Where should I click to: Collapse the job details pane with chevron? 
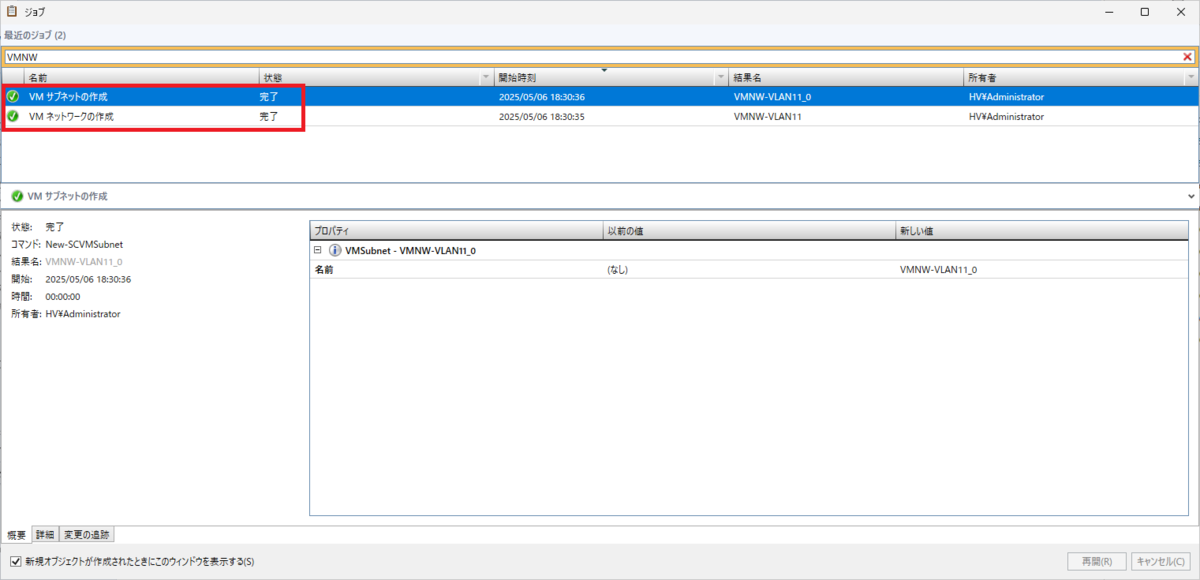coord(1190,196)
